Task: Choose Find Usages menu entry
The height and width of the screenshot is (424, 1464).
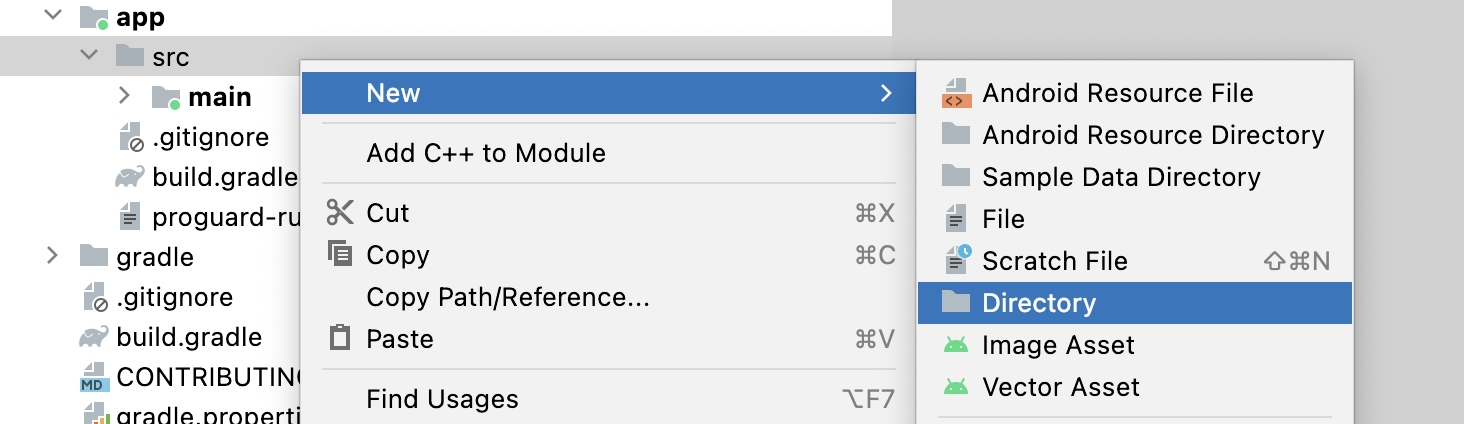Action: 442,400
